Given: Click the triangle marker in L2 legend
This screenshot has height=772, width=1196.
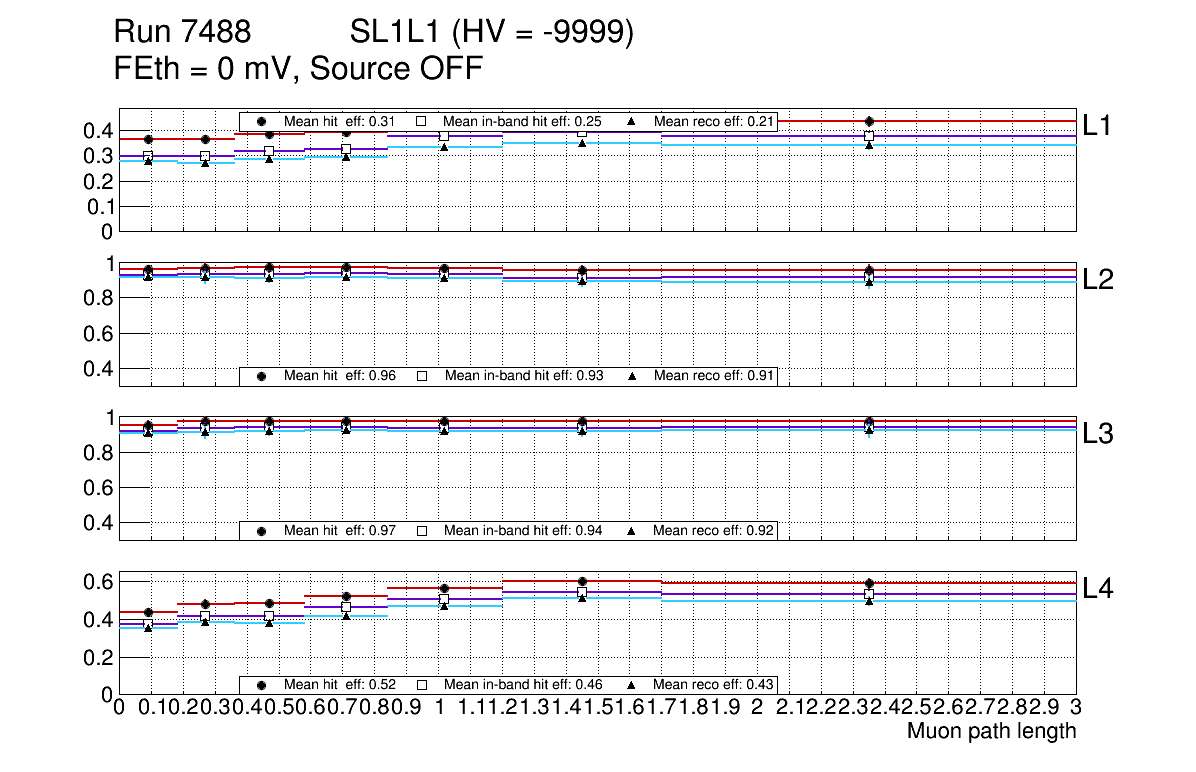Looking at the screenshot, I should (632, 376).
